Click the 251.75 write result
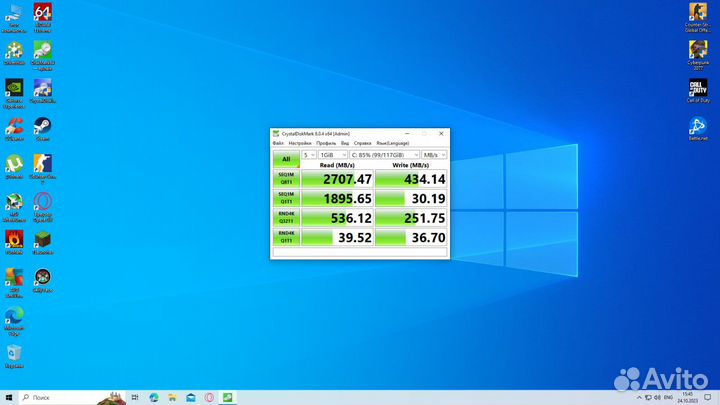The height and width of the screenshot is (405, 720). (411, 218)
